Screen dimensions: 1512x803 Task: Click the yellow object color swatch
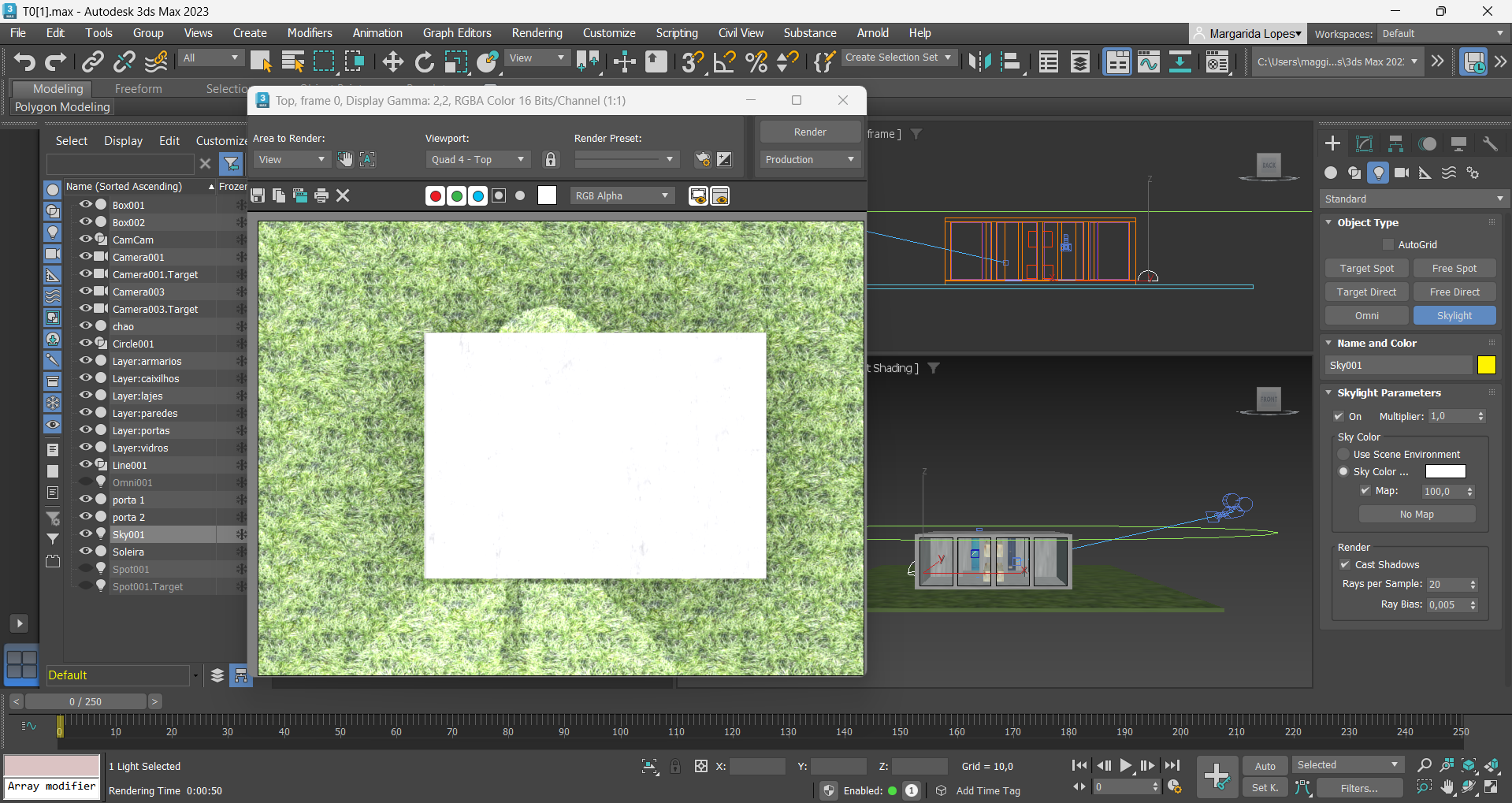pyautogui.click(x=1486, y=365)
